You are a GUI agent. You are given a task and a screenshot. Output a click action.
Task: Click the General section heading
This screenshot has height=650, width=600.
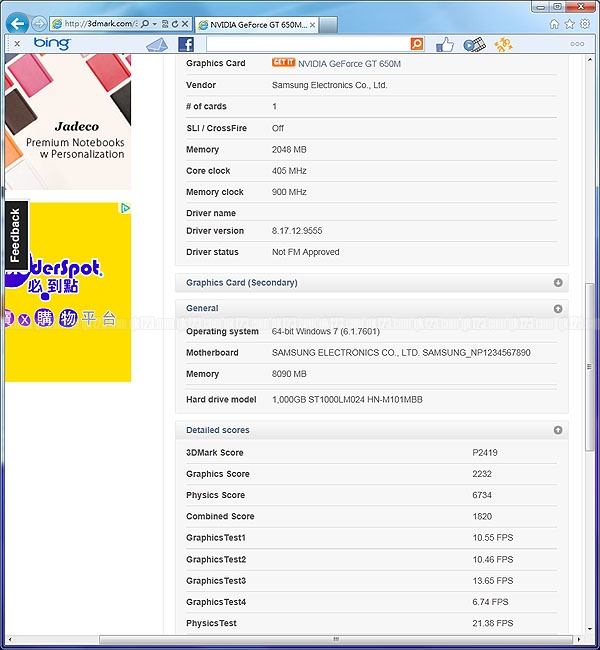coord(202,308)
